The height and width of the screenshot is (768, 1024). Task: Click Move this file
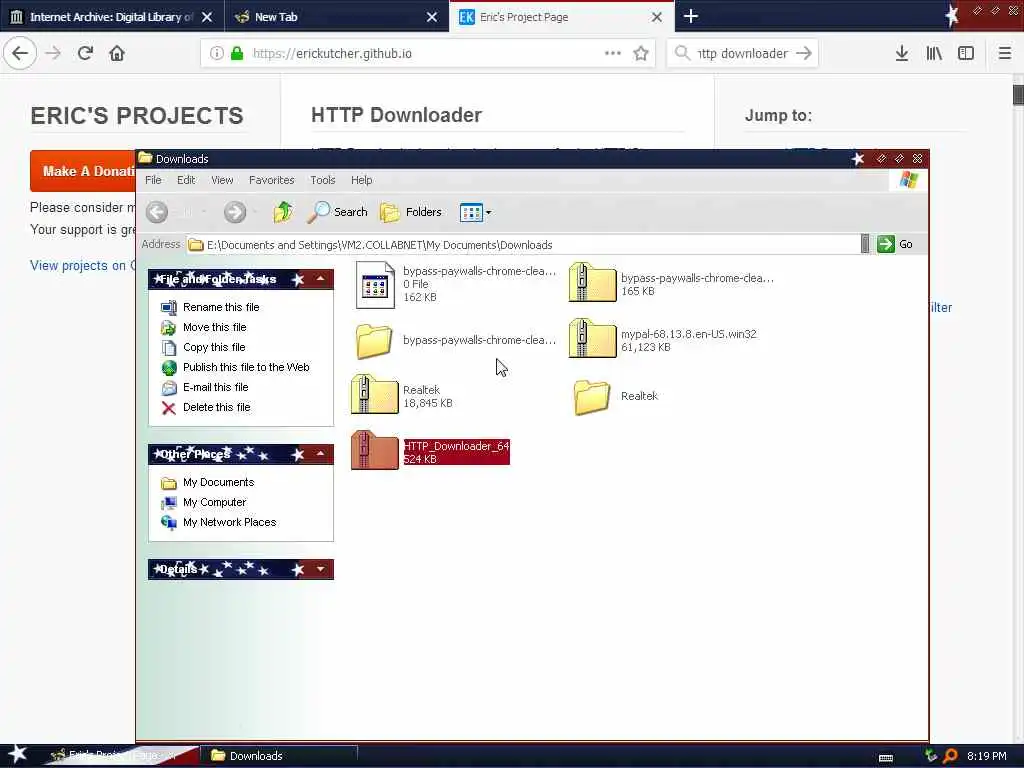(215, 327)
